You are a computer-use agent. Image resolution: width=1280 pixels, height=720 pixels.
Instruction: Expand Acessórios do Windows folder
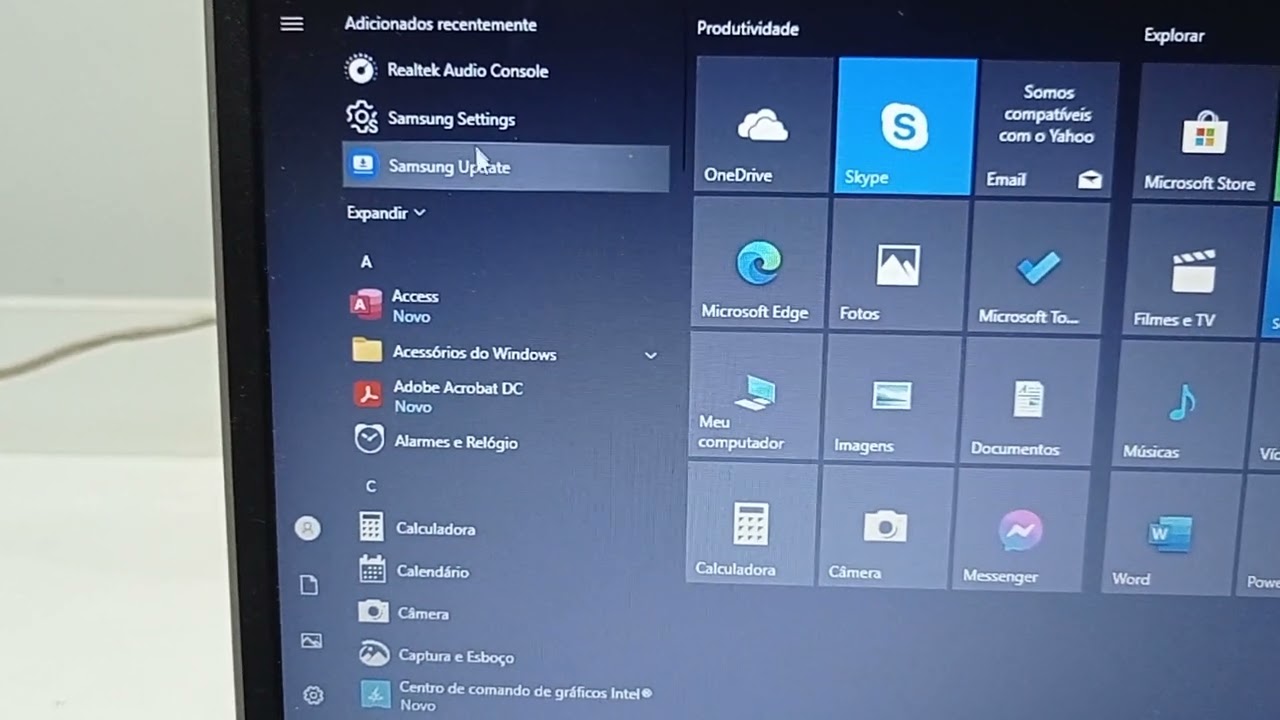pos(506,353)
